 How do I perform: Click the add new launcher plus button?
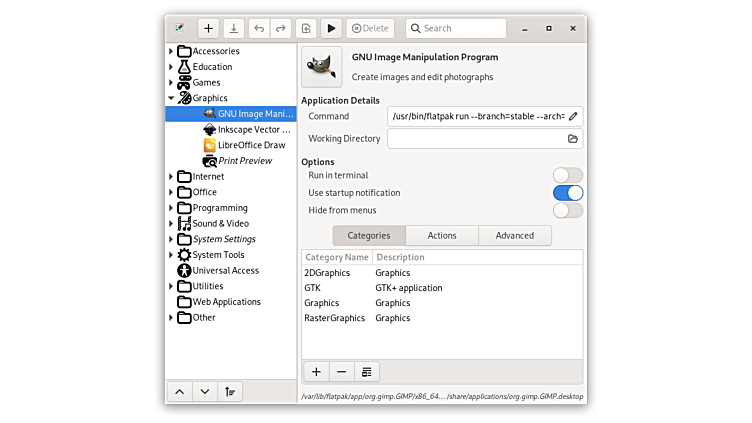click(209, 29)
